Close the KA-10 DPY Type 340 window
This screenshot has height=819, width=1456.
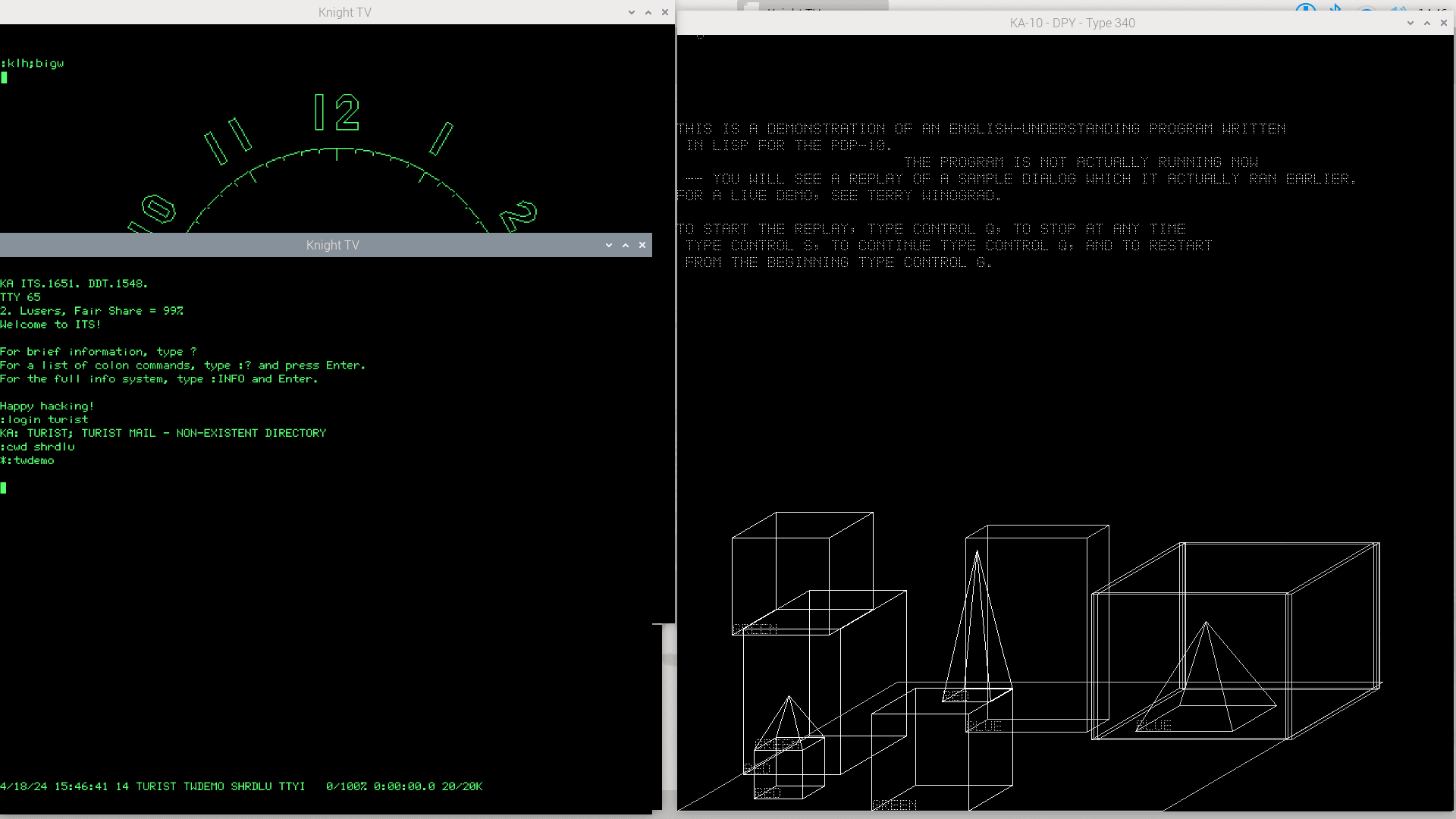pos(1443,23)
